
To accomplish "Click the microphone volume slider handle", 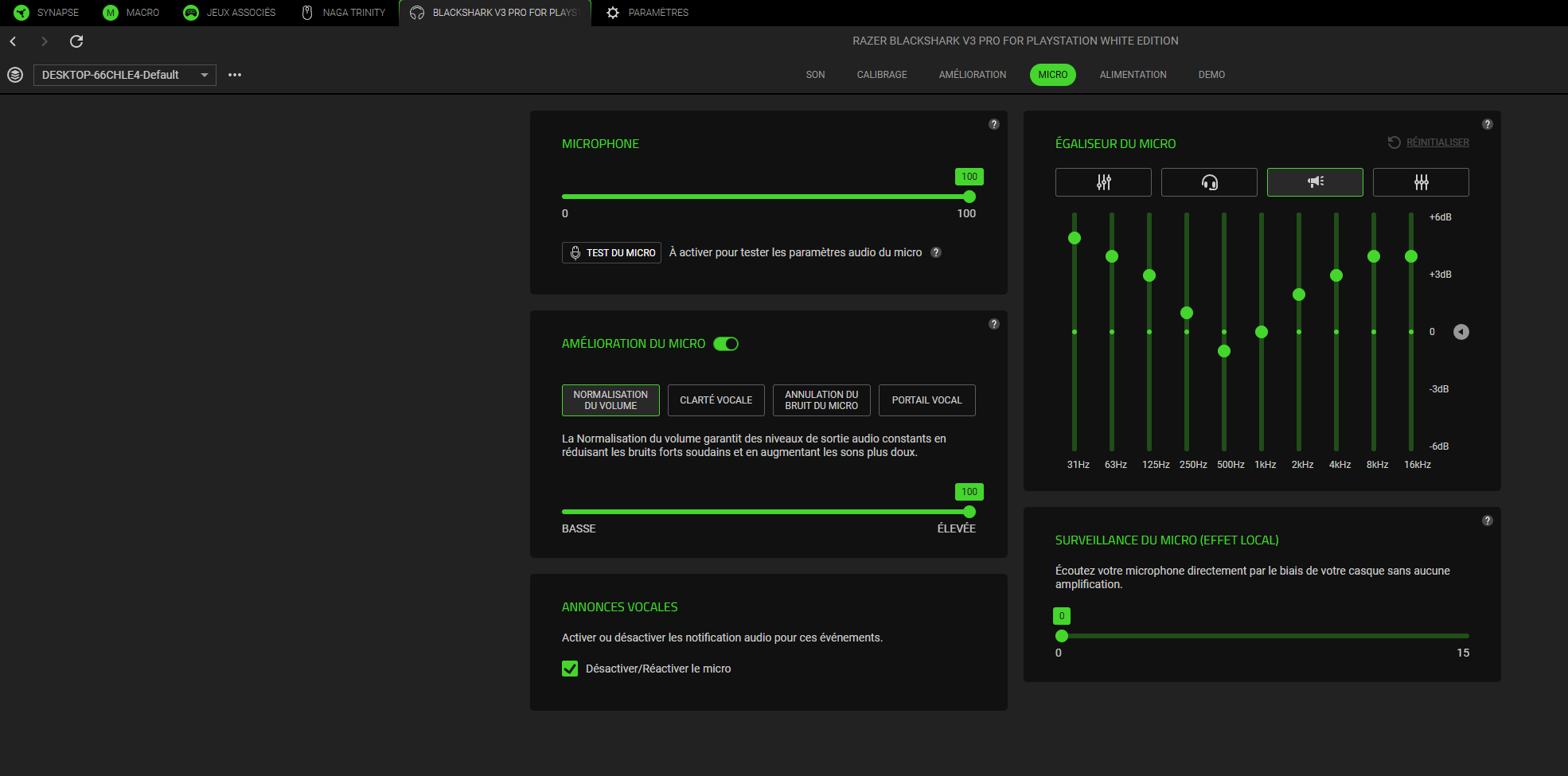I will pos(969,197).
